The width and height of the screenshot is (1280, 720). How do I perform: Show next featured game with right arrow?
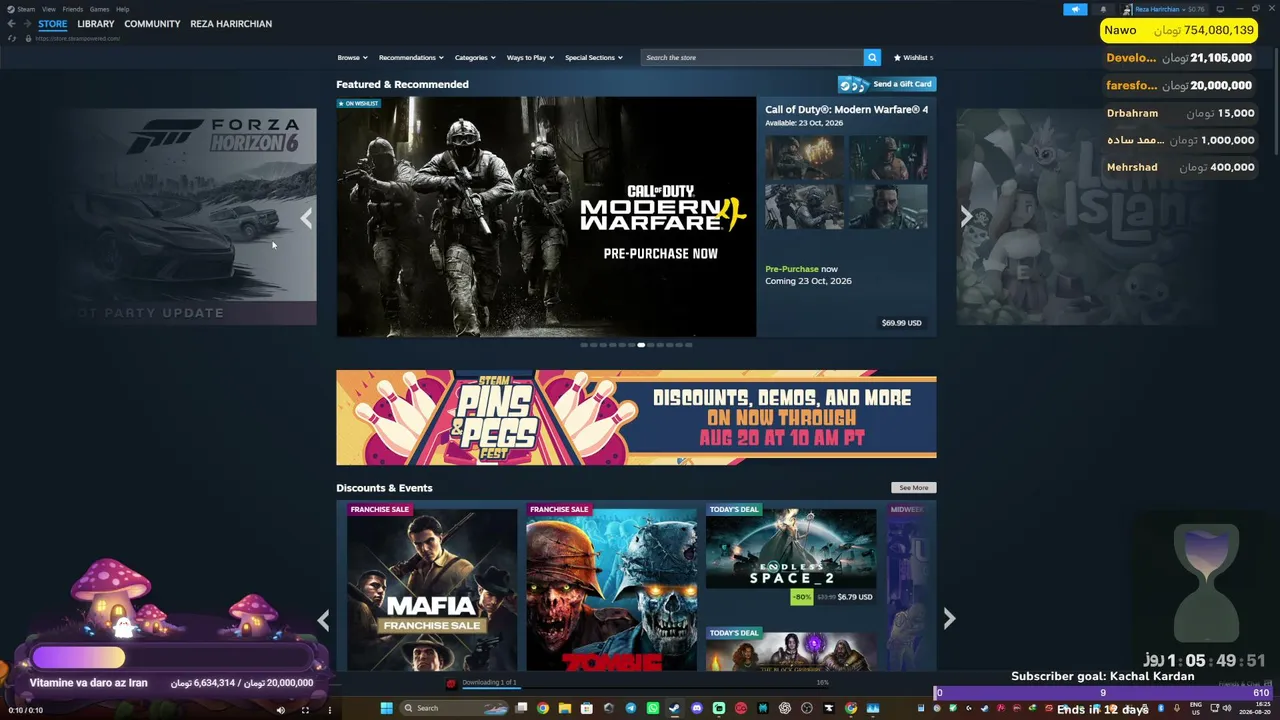[966, 218]
